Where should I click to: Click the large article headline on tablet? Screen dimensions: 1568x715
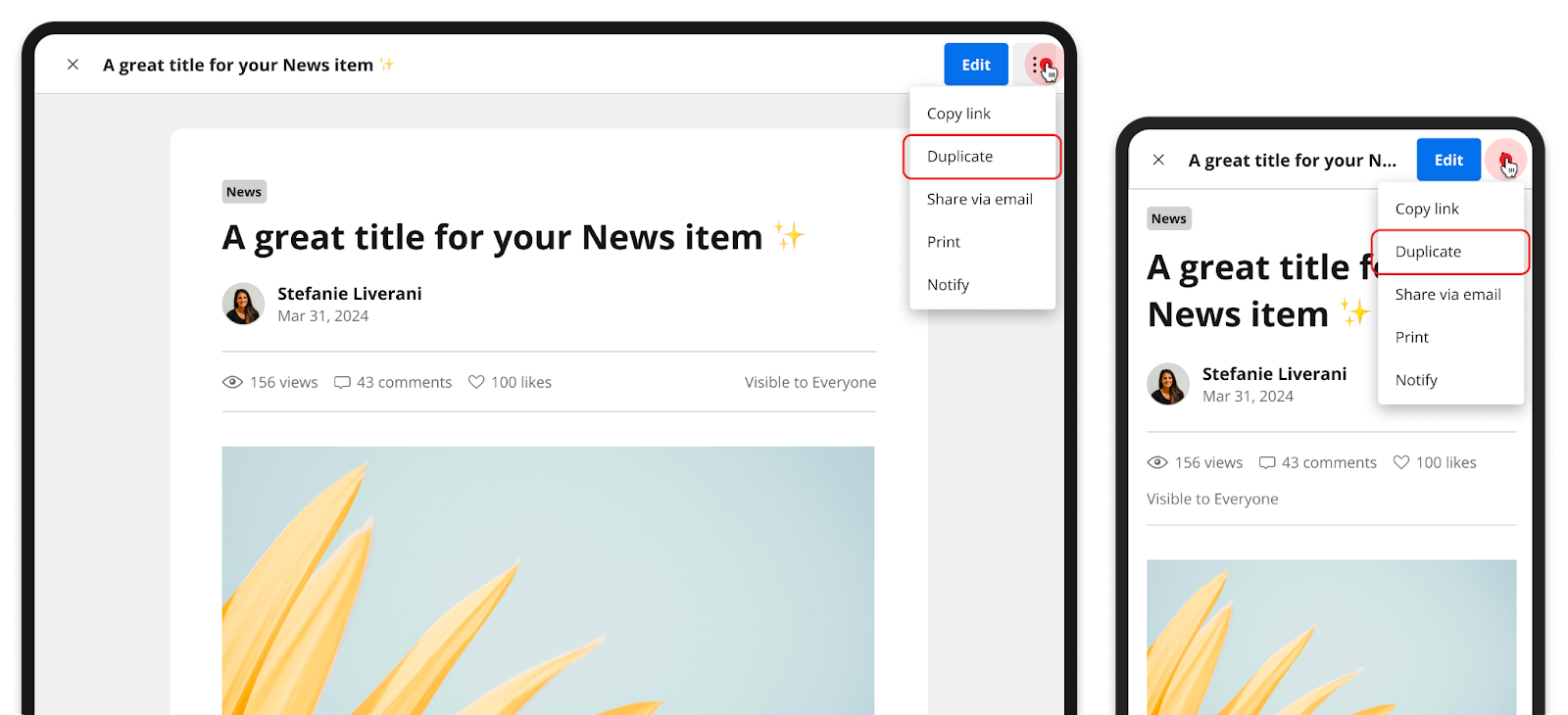click(513, 237)
